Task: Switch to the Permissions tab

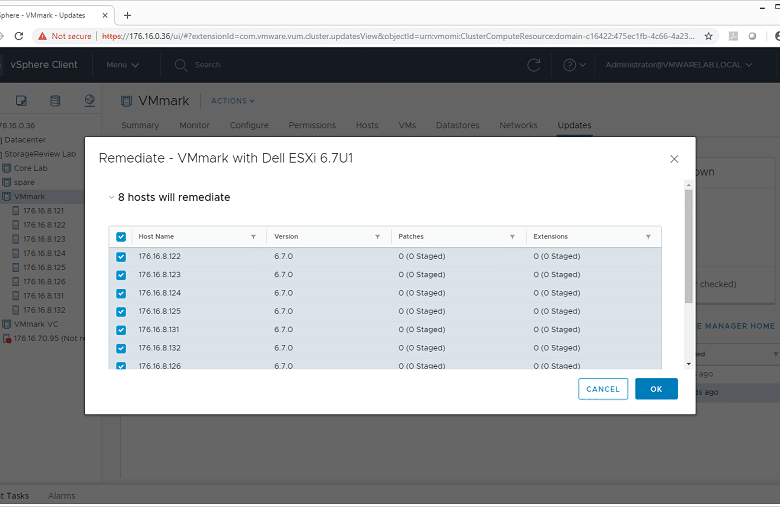Action: pyautogui.click(x=312, y=125)
